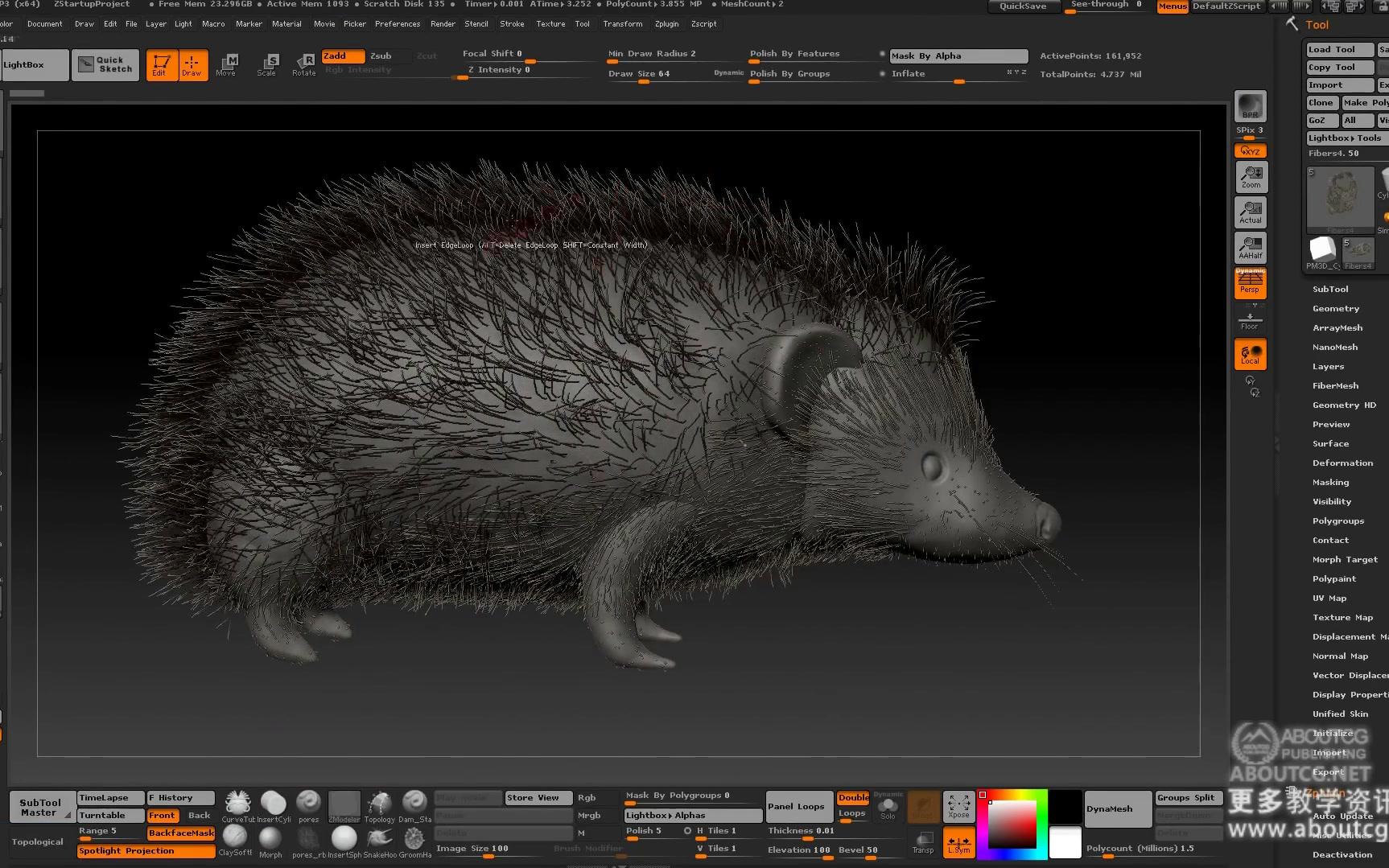Activate the ZModeler brush
This screenshot has width=1389, height=868.
pyautogui.click(x=344, y=804)
